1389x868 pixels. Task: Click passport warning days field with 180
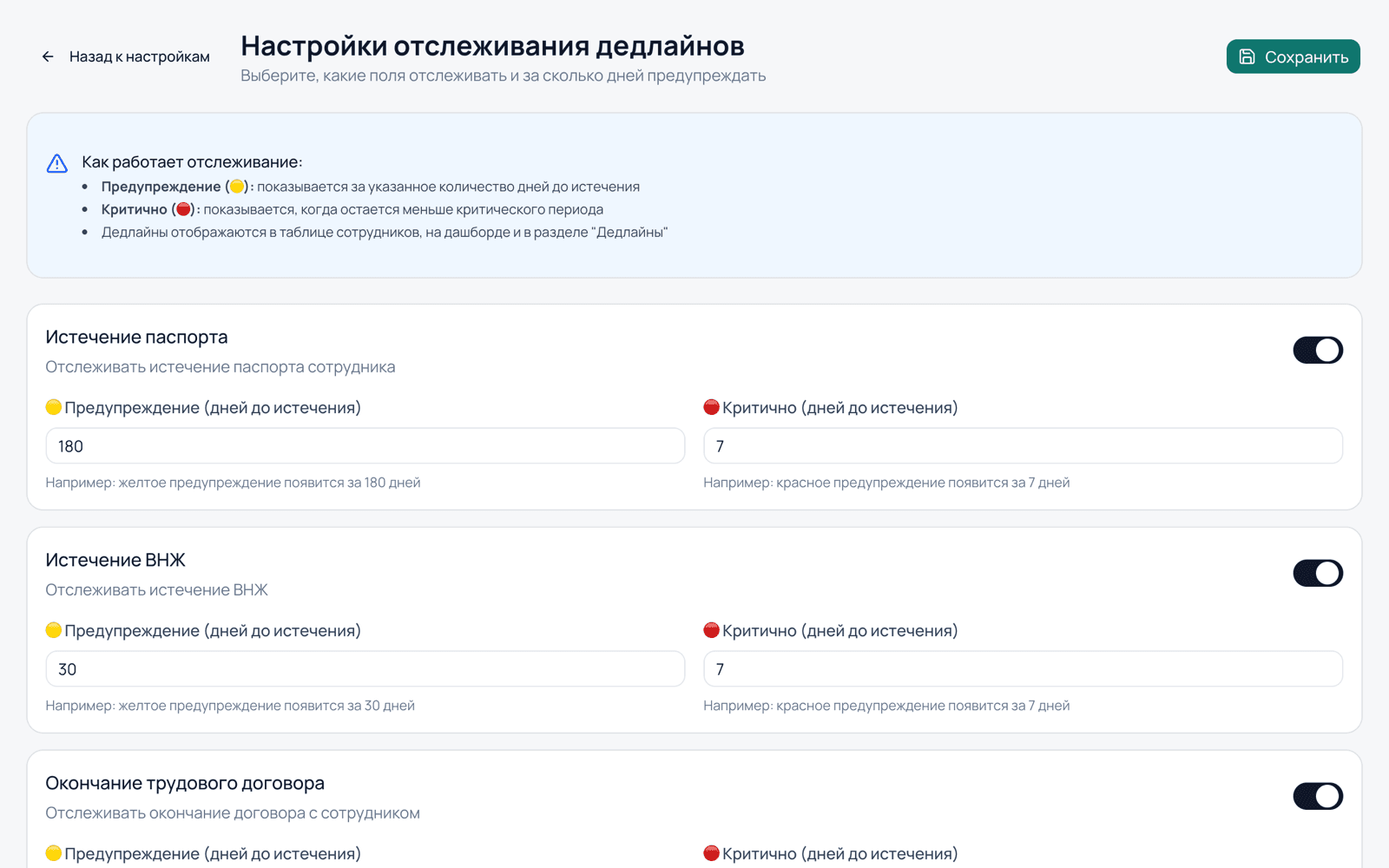365,446
